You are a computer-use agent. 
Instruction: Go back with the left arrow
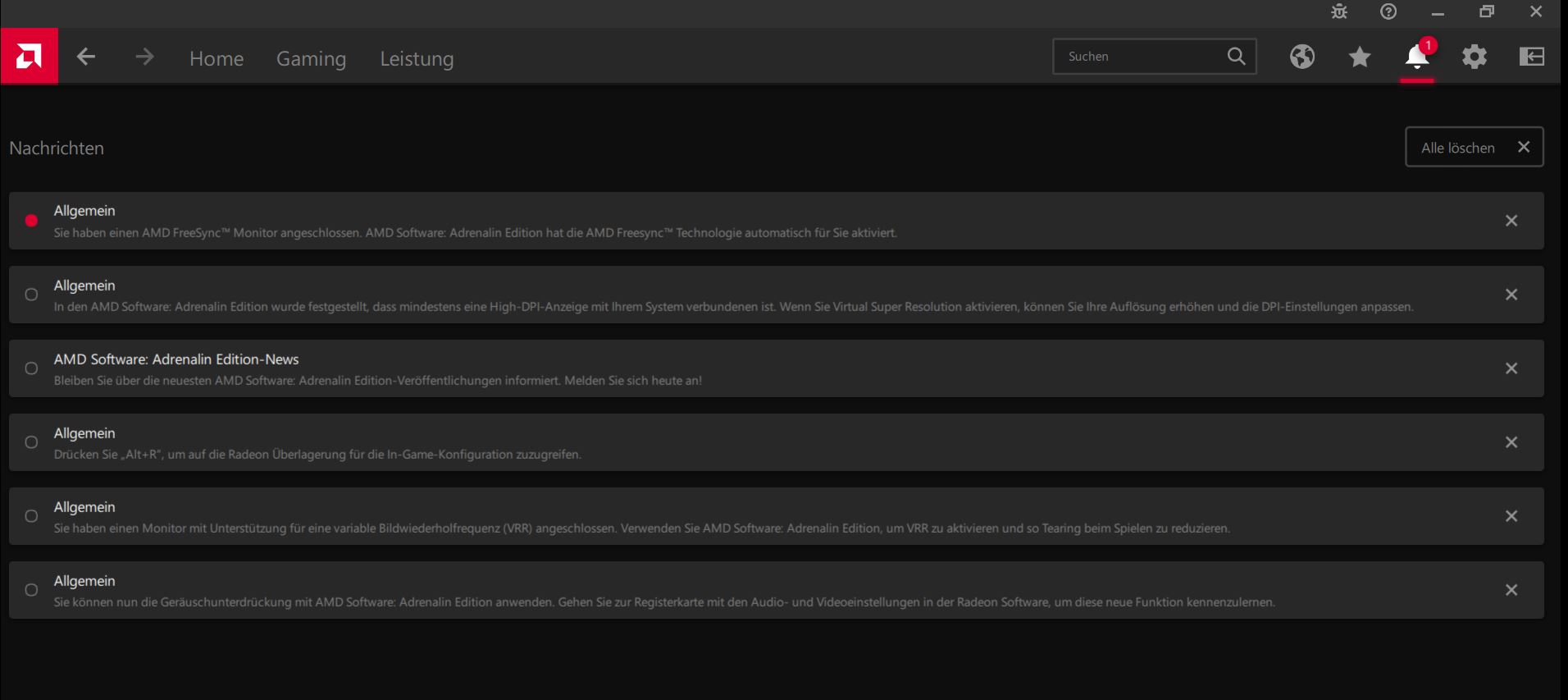click(x=86, y=57)
